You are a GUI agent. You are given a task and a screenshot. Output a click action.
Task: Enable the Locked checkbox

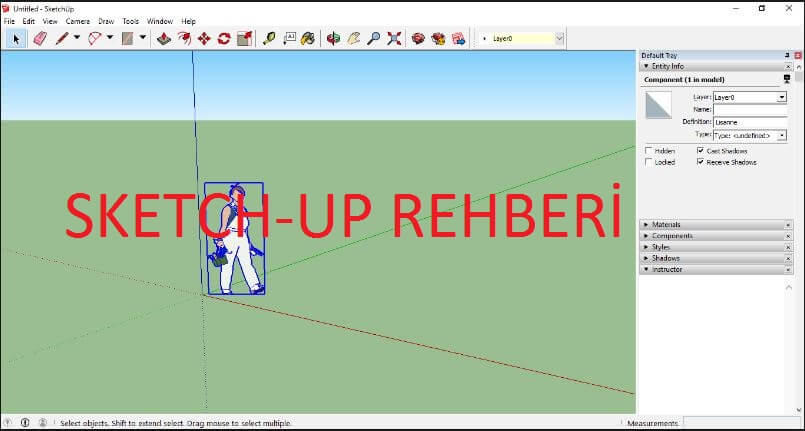[x=649, y=162]
